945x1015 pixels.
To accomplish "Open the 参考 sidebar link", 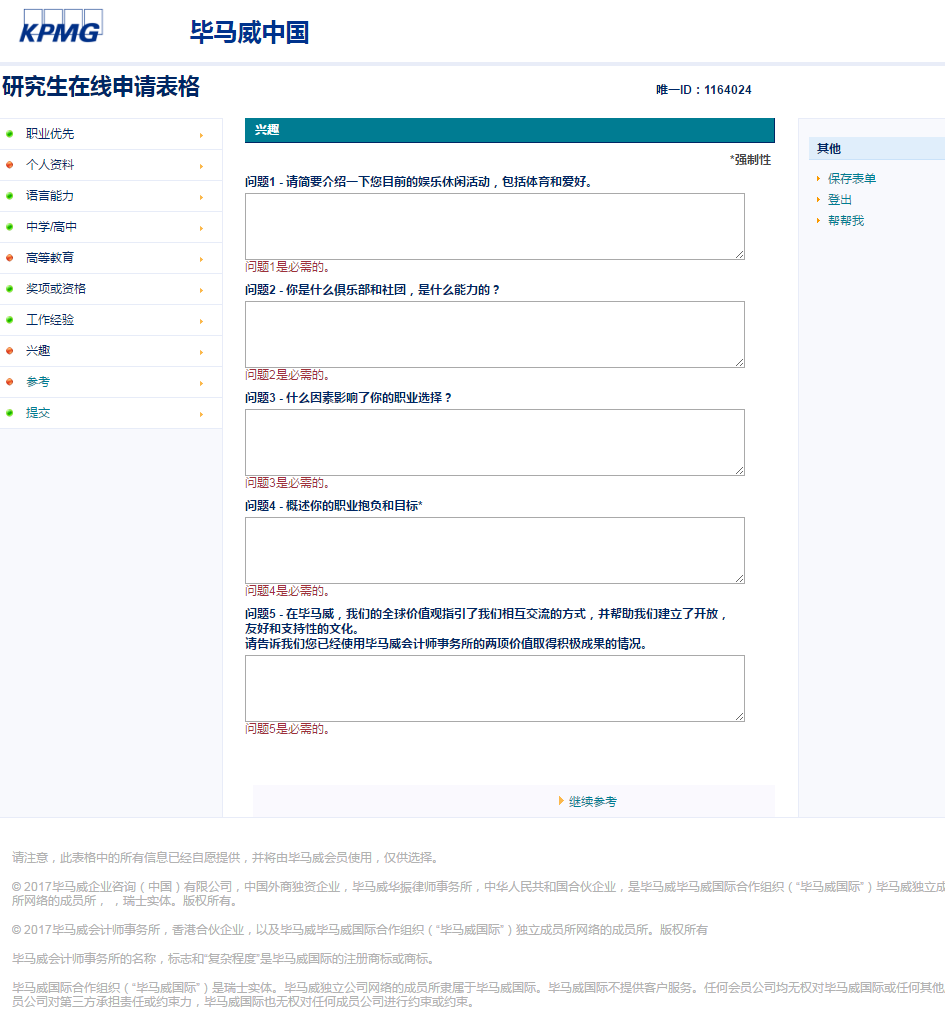I will tap(38, 383).
